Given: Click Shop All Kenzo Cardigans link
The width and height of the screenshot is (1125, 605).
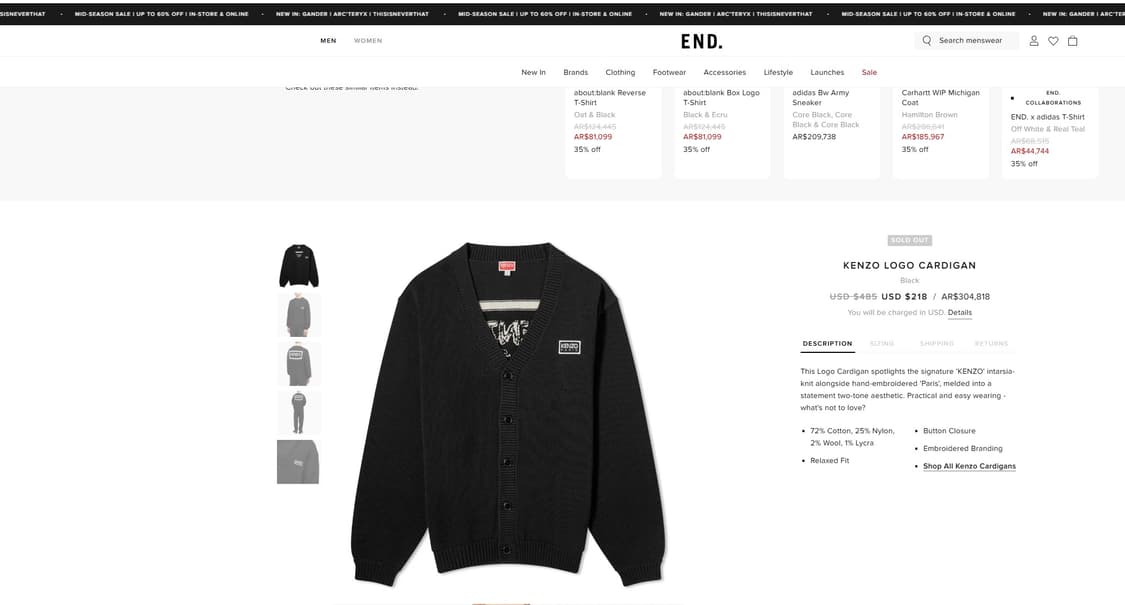Looking at the screenshot, I should coord(969,466).
